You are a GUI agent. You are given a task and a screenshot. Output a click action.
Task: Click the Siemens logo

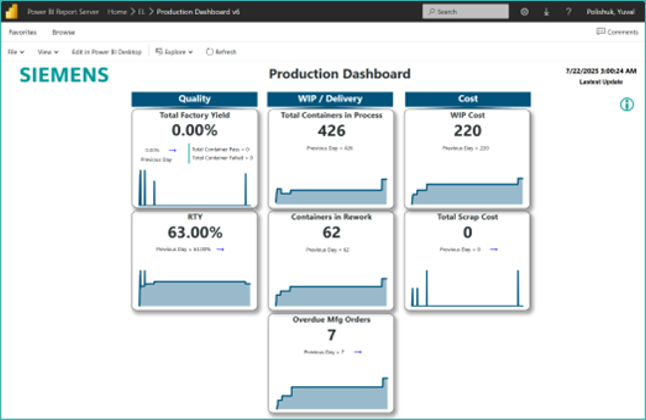[x=64, y=76]
